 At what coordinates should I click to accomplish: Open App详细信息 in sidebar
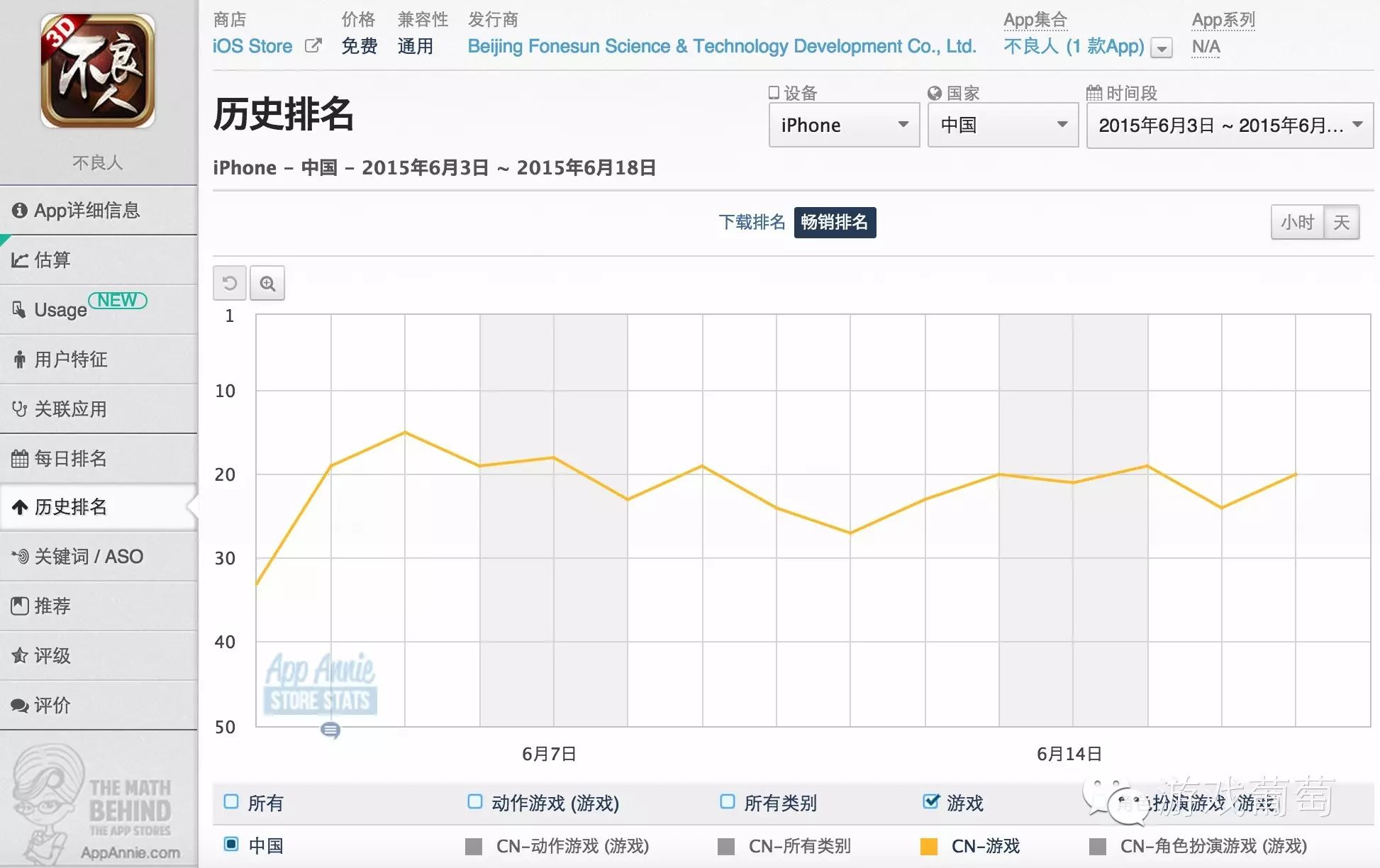99,211
